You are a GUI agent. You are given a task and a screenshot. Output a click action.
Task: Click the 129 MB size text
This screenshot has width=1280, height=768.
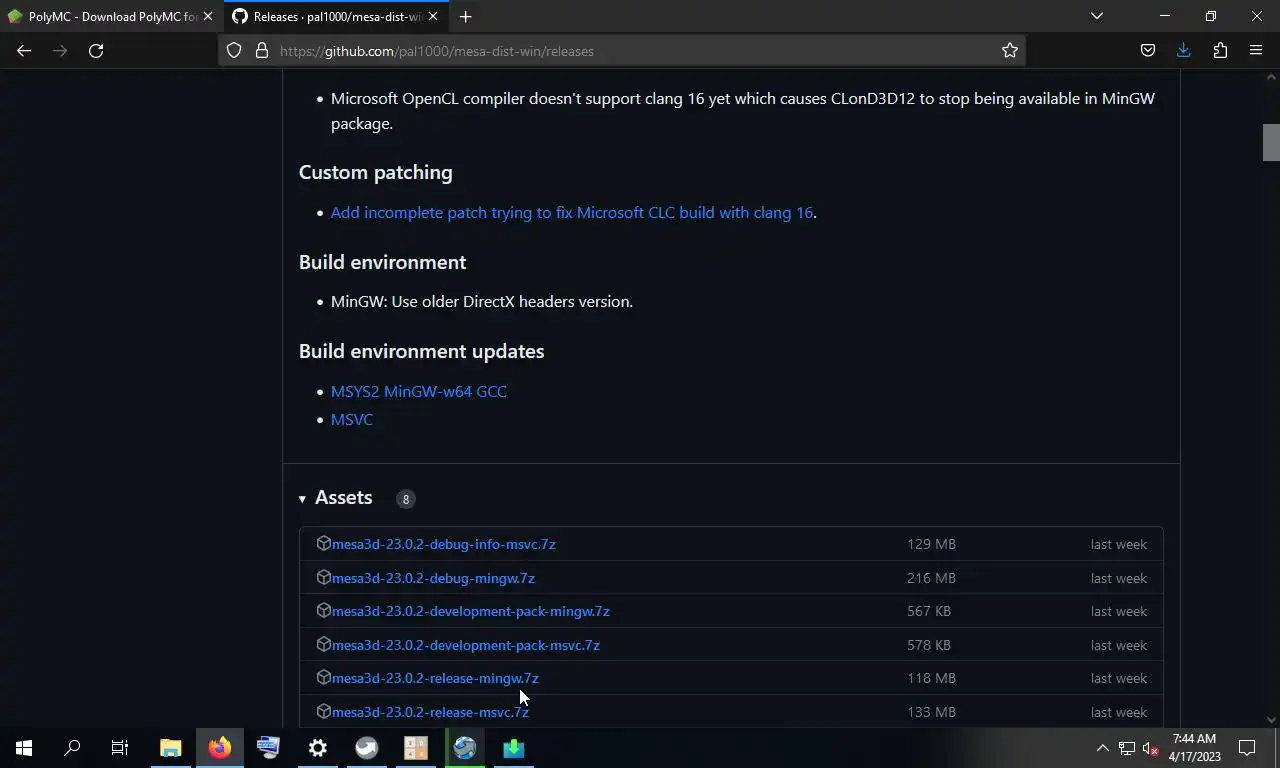931,544
